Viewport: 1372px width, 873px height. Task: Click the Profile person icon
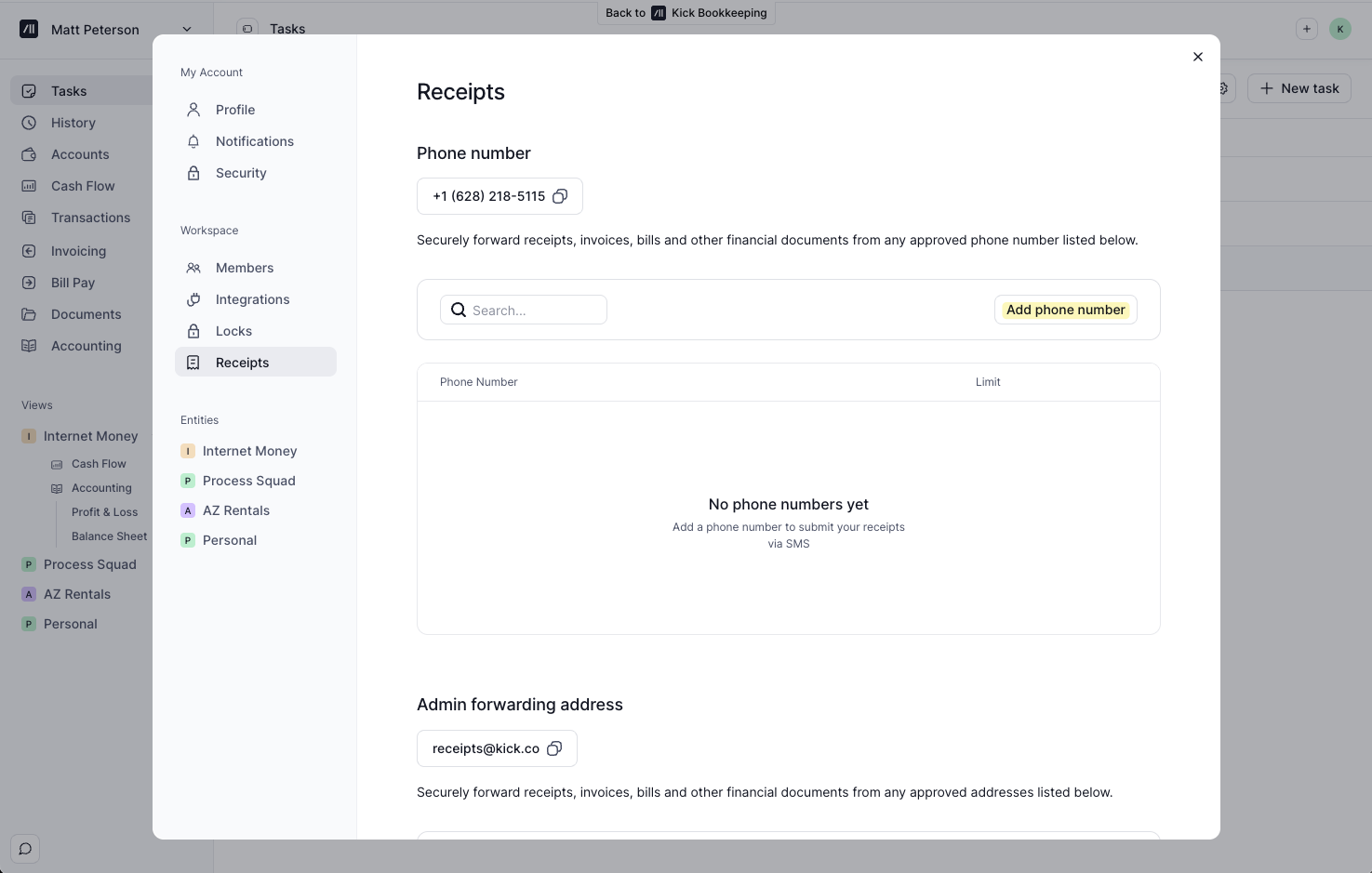193,110
